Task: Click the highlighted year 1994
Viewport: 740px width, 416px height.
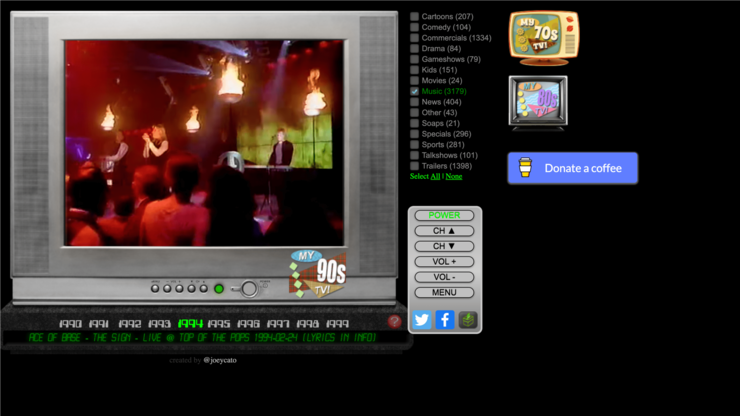Action: pyautogui.click(x=190, y=323)
